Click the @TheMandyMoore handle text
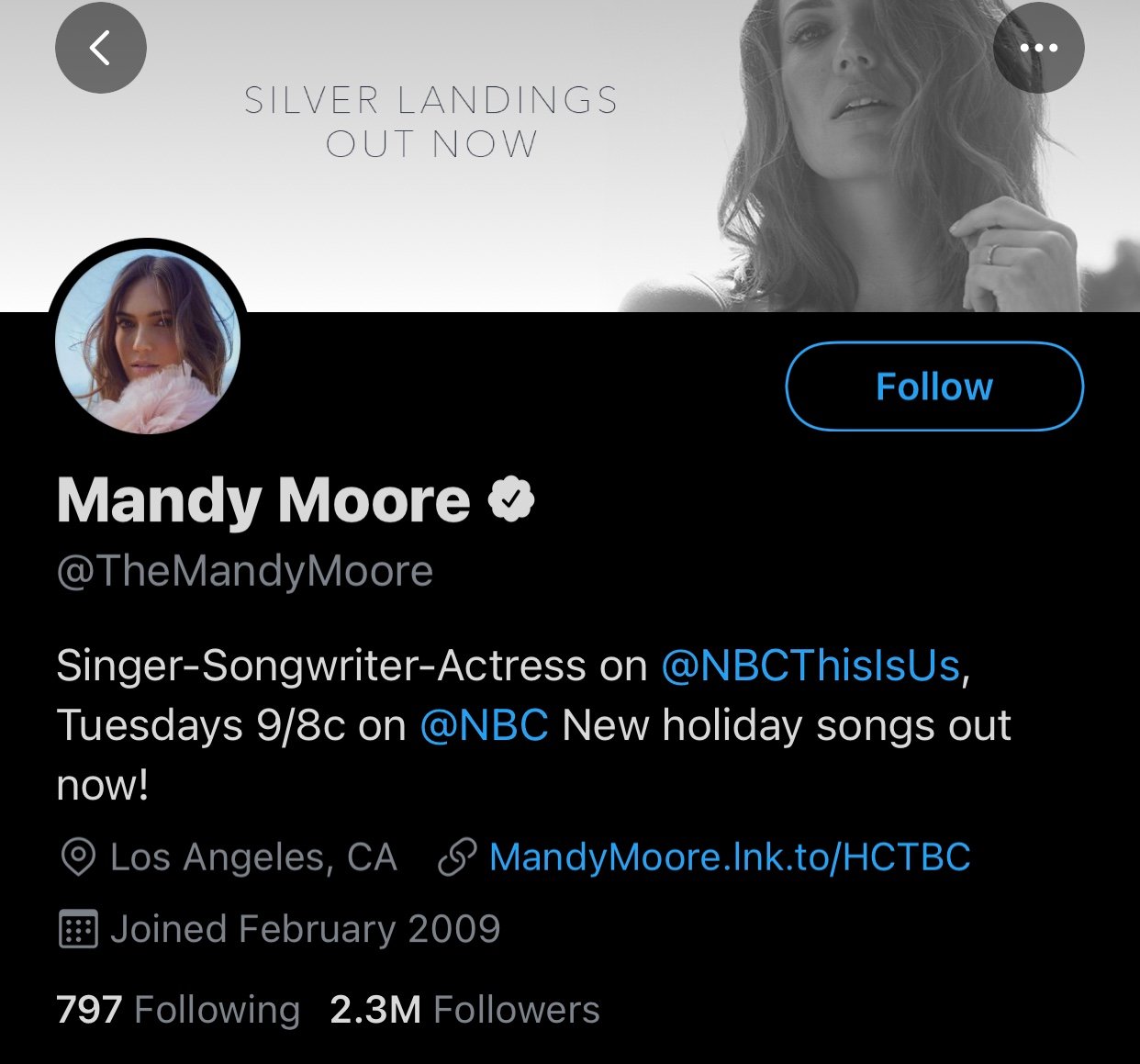Viewport: 1140px width, 1064px height. pos(244,571)
